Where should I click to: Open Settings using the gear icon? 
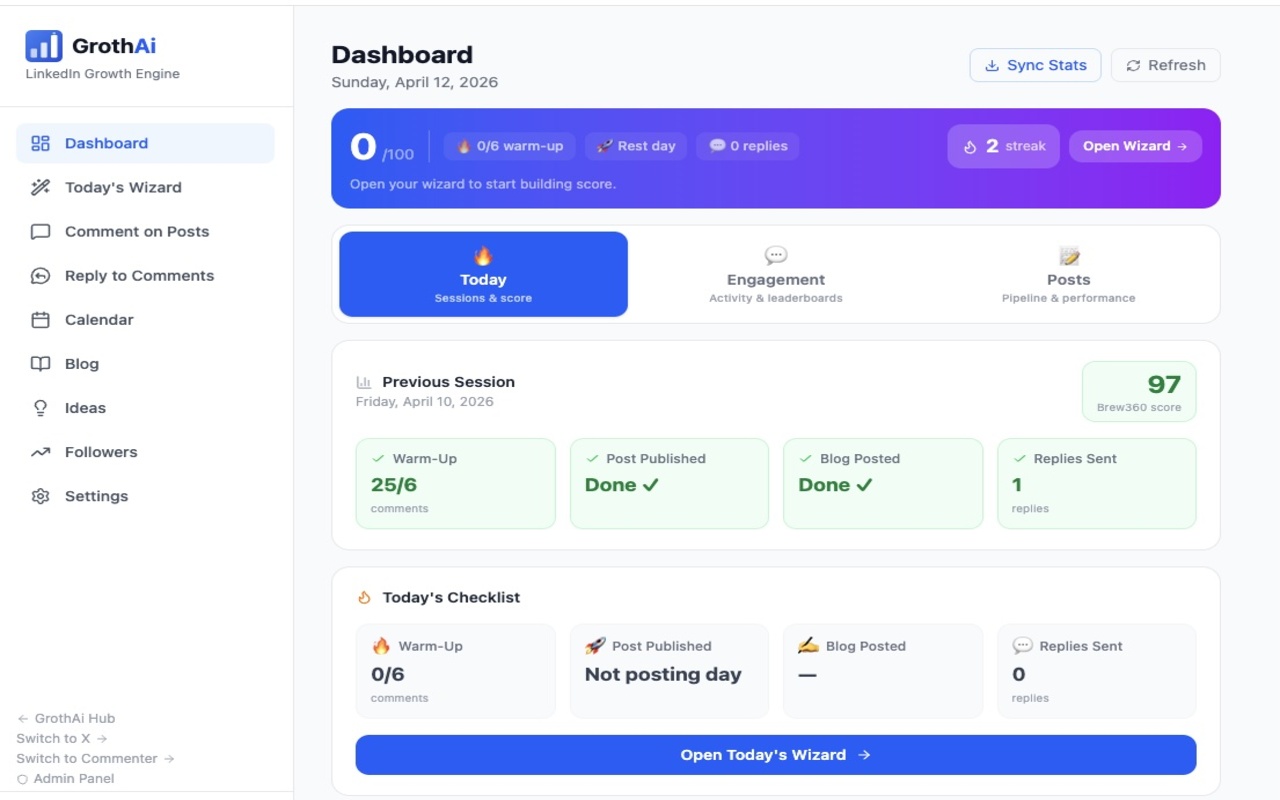pos(39,495)
